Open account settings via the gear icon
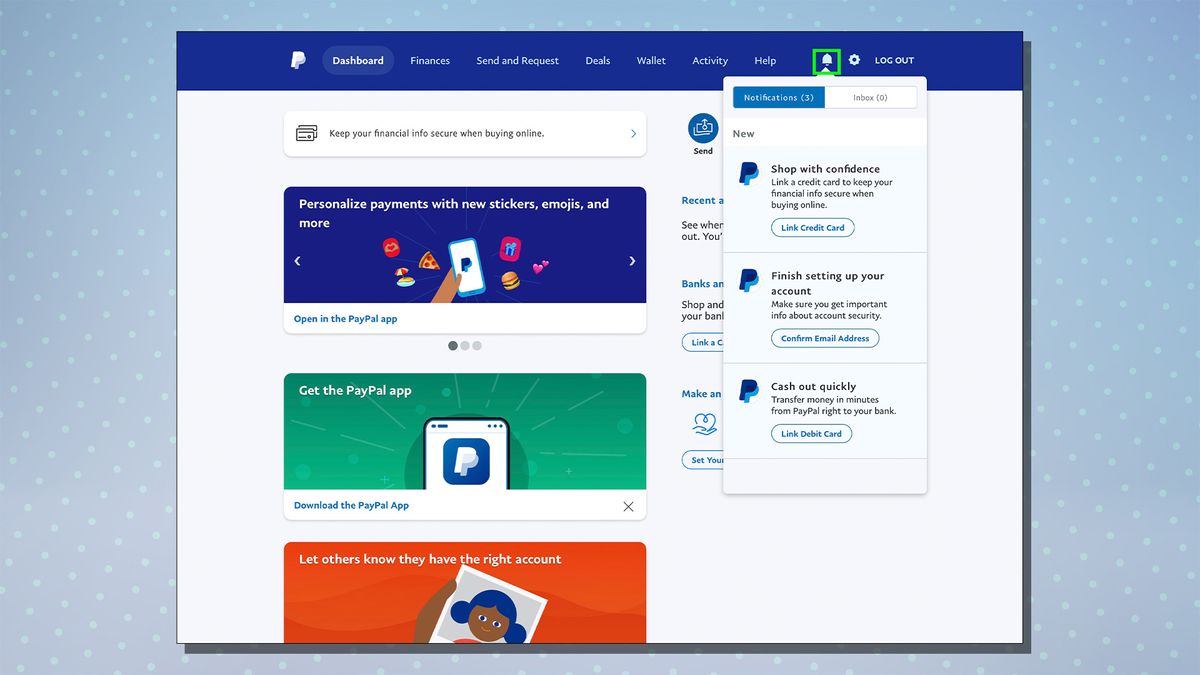Viewport: 1200px width, 675px height. coord(854,60)
